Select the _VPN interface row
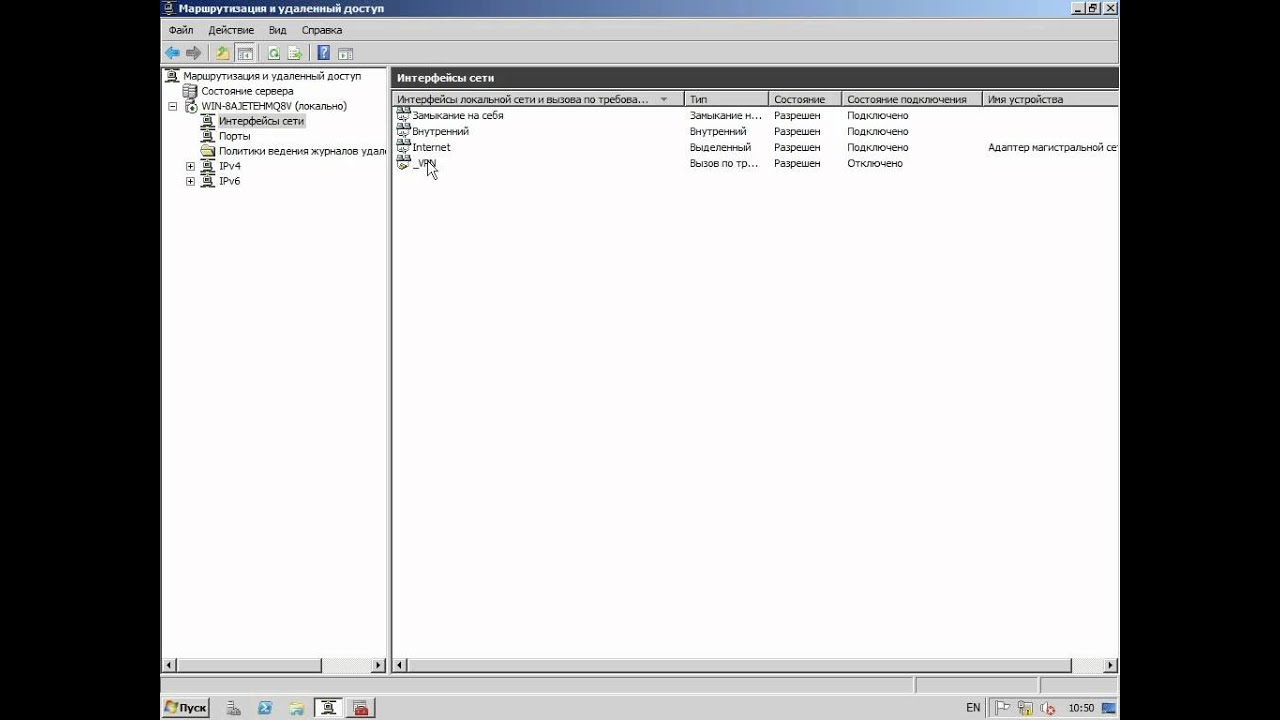The width and height of the screenshot is (1280, 720). click(x=755, y=163)
